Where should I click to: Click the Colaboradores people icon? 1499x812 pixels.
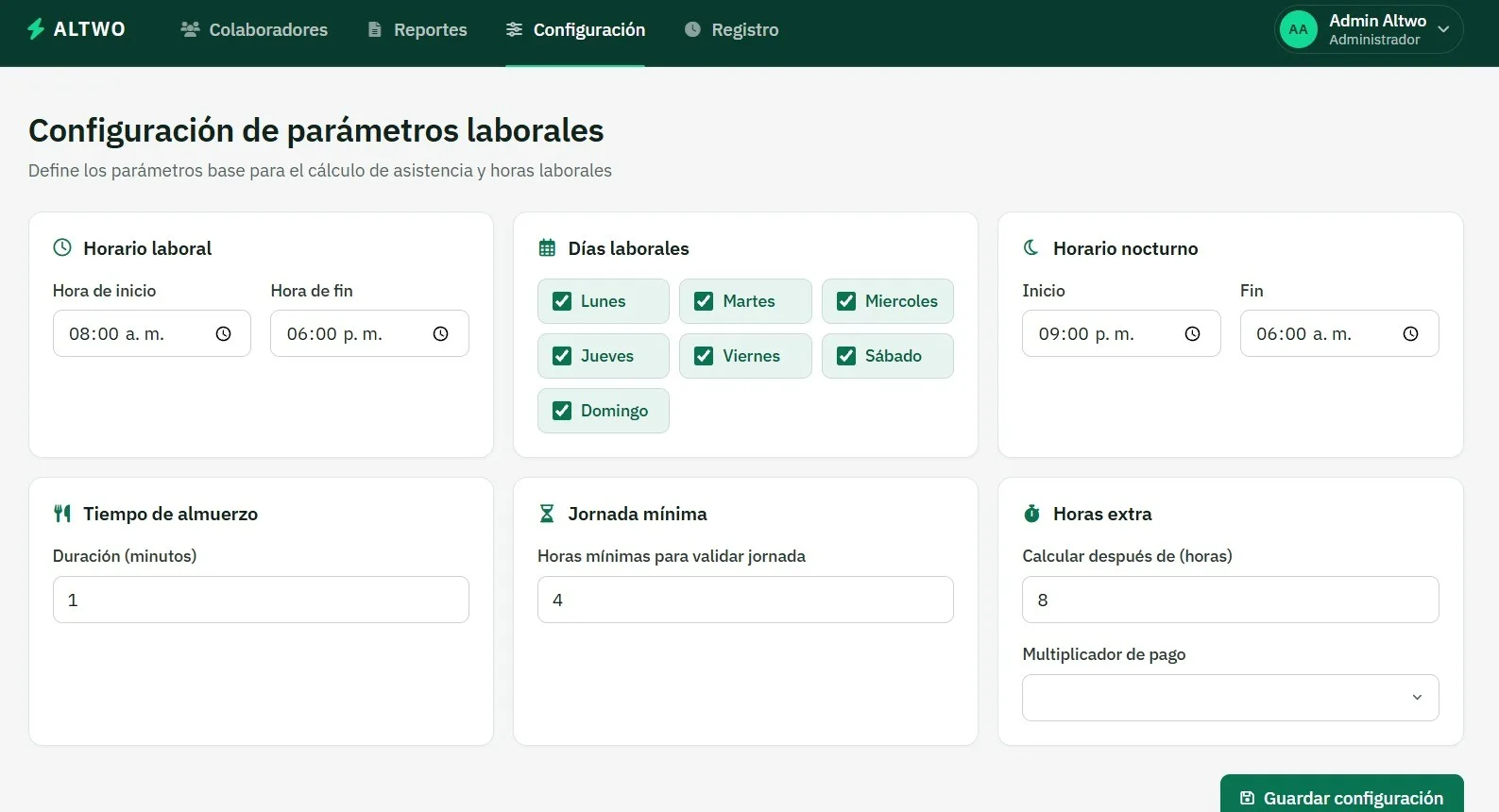(190, 29)
